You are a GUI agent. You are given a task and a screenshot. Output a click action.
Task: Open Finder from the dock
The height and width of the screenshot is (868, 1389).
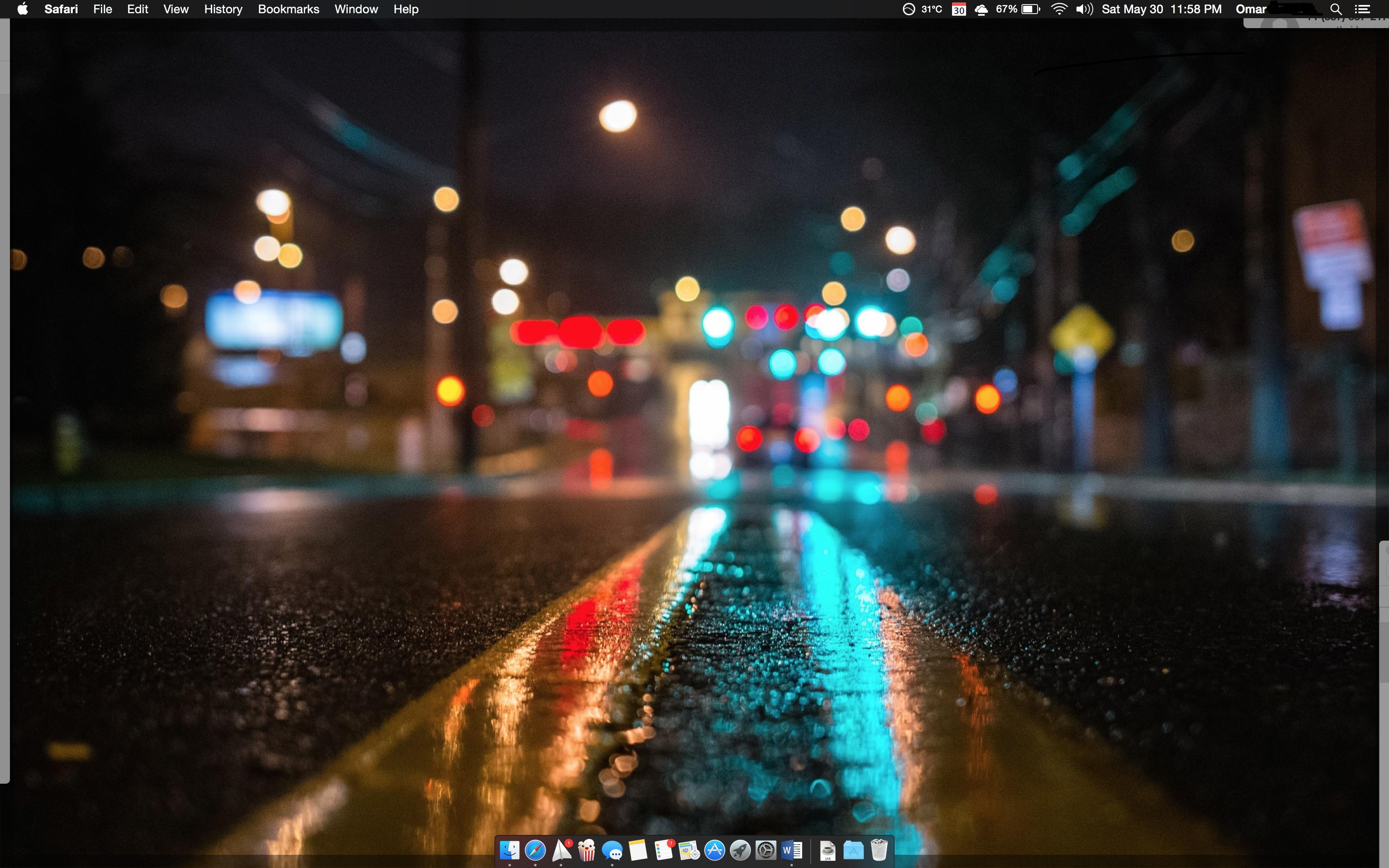point(509,850)
